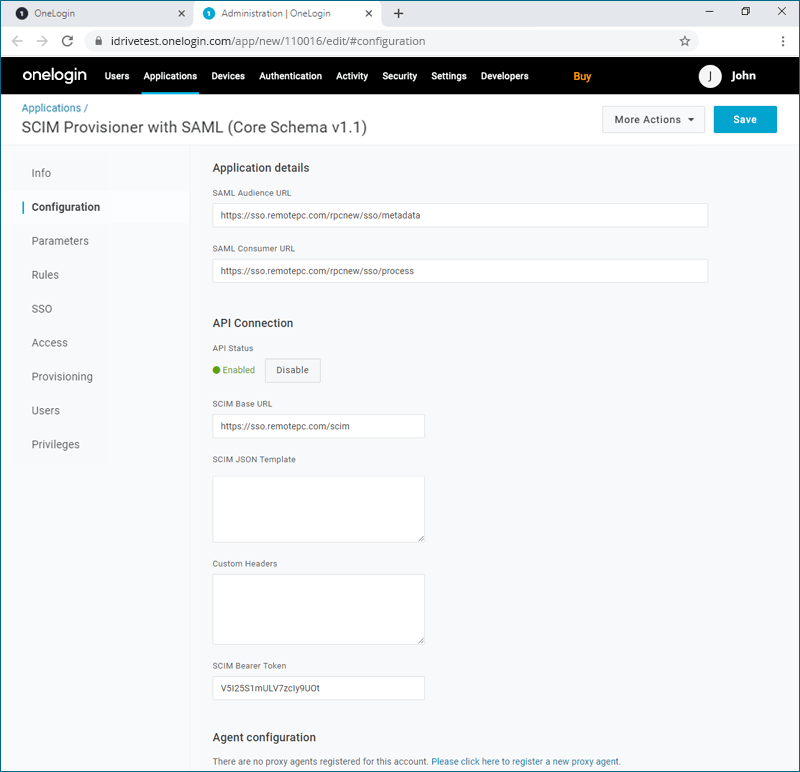
Task: Click the Save button
Action: coord(744,120)
